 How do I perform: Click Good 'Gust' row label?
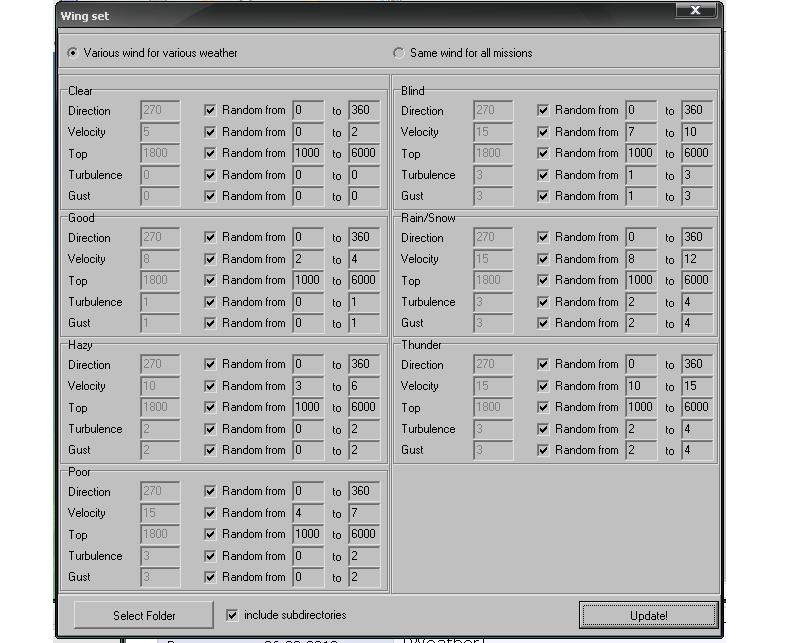click(79, 323)
